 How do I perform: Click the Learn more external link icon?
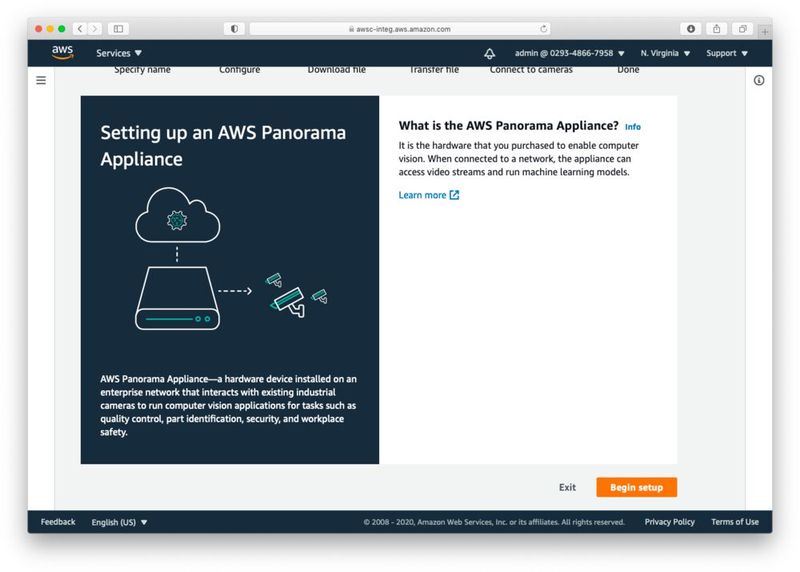point(454,195)
